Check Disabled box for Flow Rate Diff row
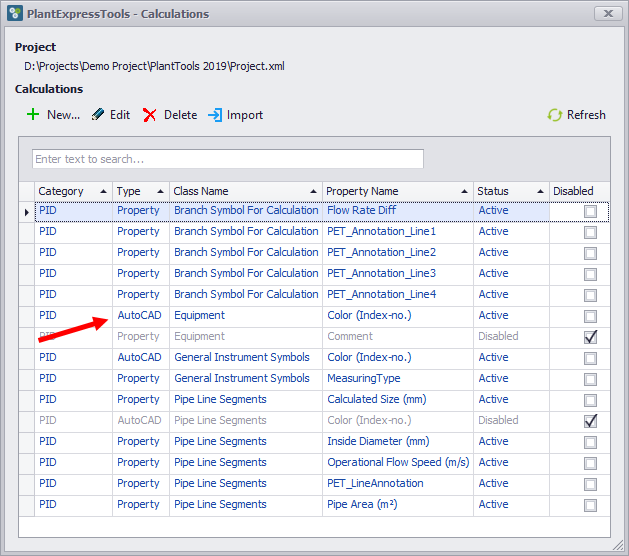The image size is (629, 556). pyautogui.click(x=590, y=211)
